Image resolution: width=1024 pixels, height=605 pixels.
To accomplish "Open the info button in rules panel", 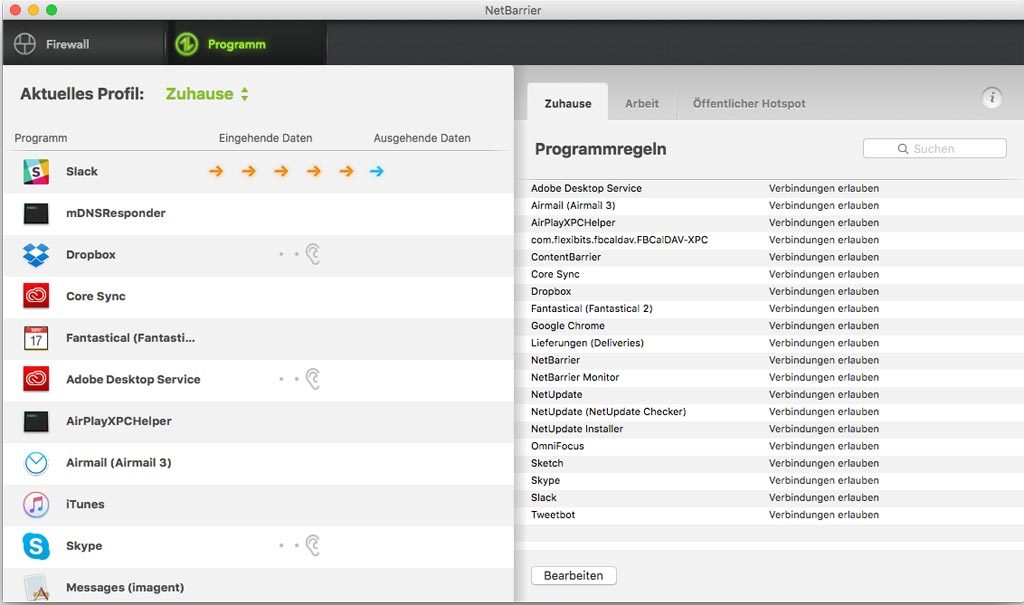I will pos(992,98).
